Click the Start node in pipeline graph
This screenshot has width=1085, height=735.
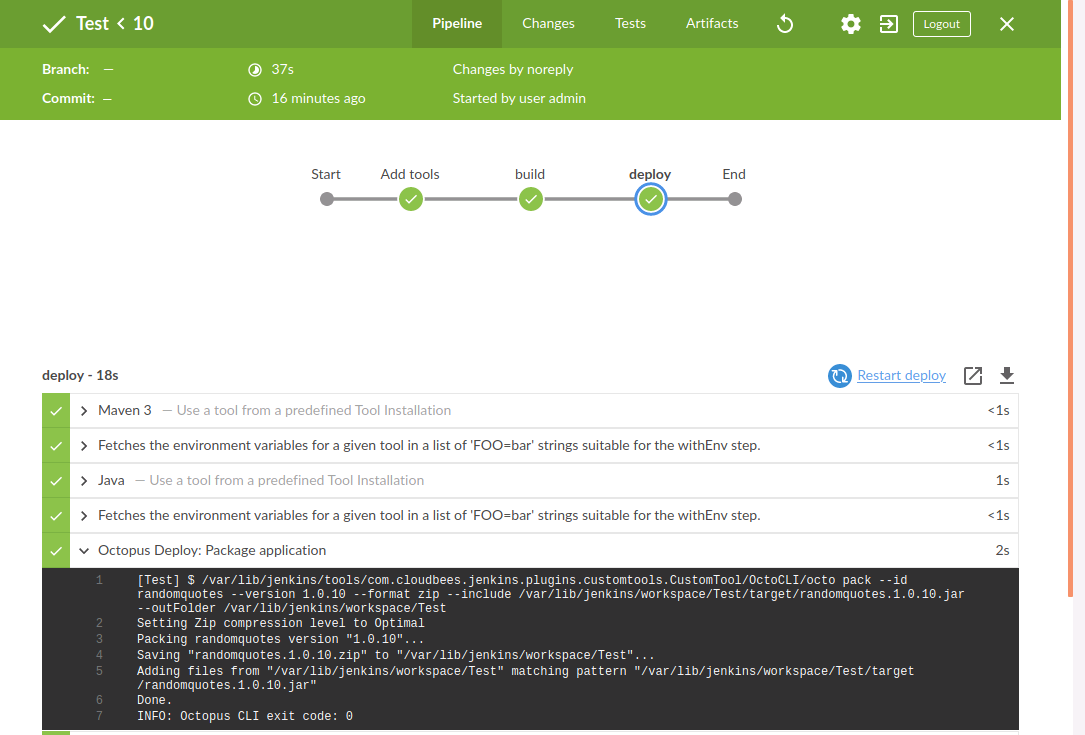click(326, 199)
